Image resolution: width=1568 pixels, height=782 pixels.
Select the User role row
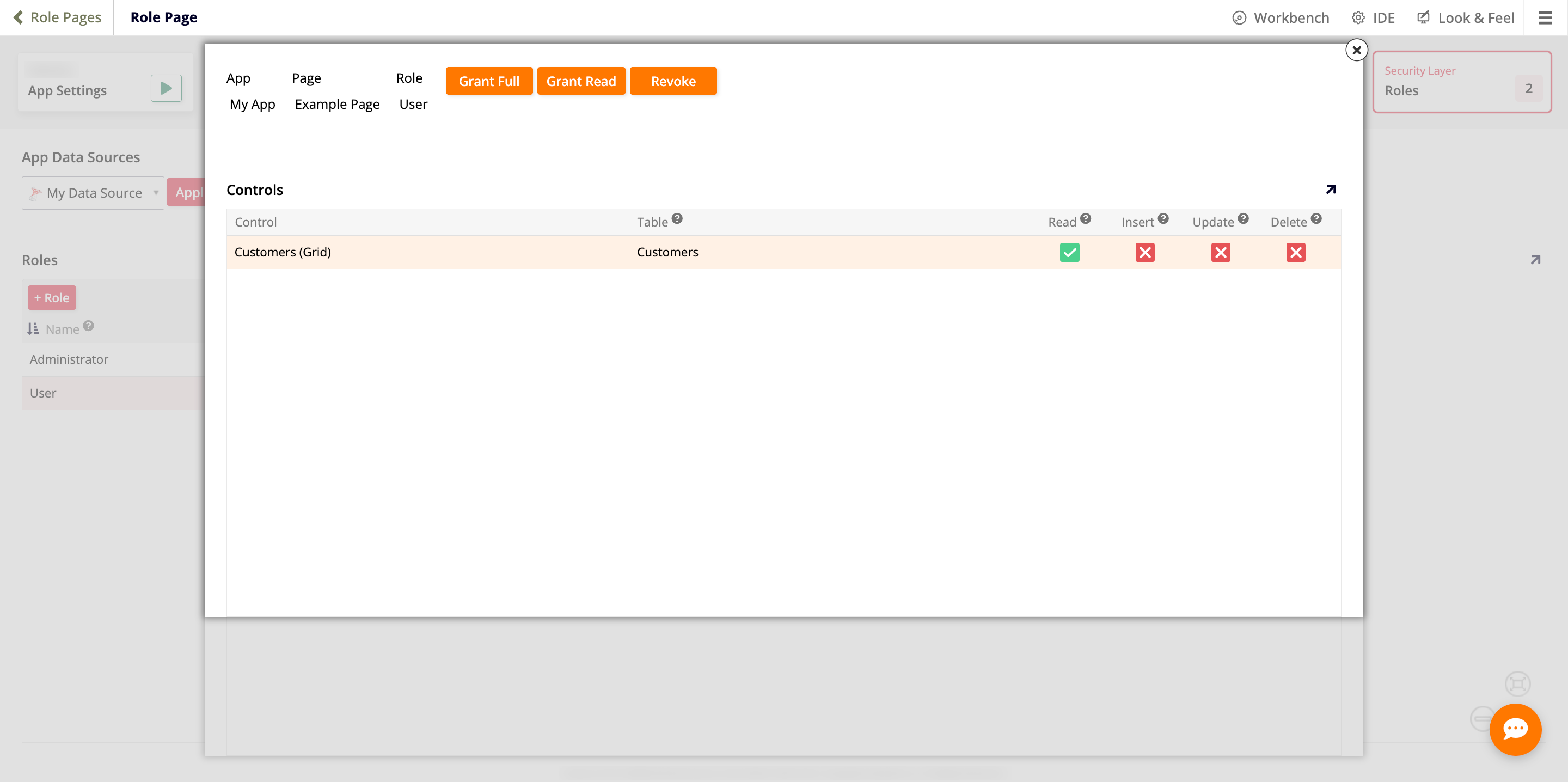tap(113, 393)
